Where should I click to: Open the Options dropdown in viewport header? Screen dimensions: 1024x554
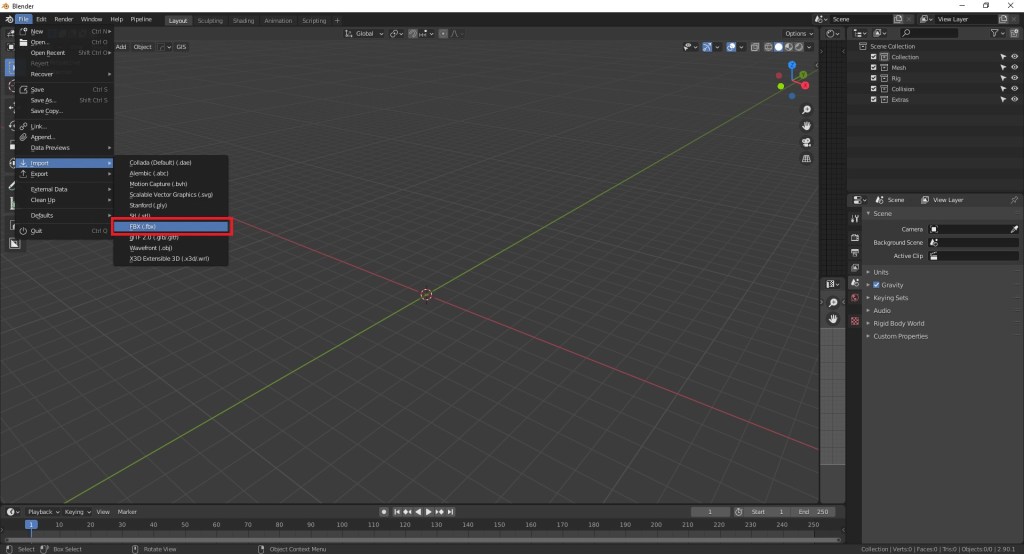797,33
